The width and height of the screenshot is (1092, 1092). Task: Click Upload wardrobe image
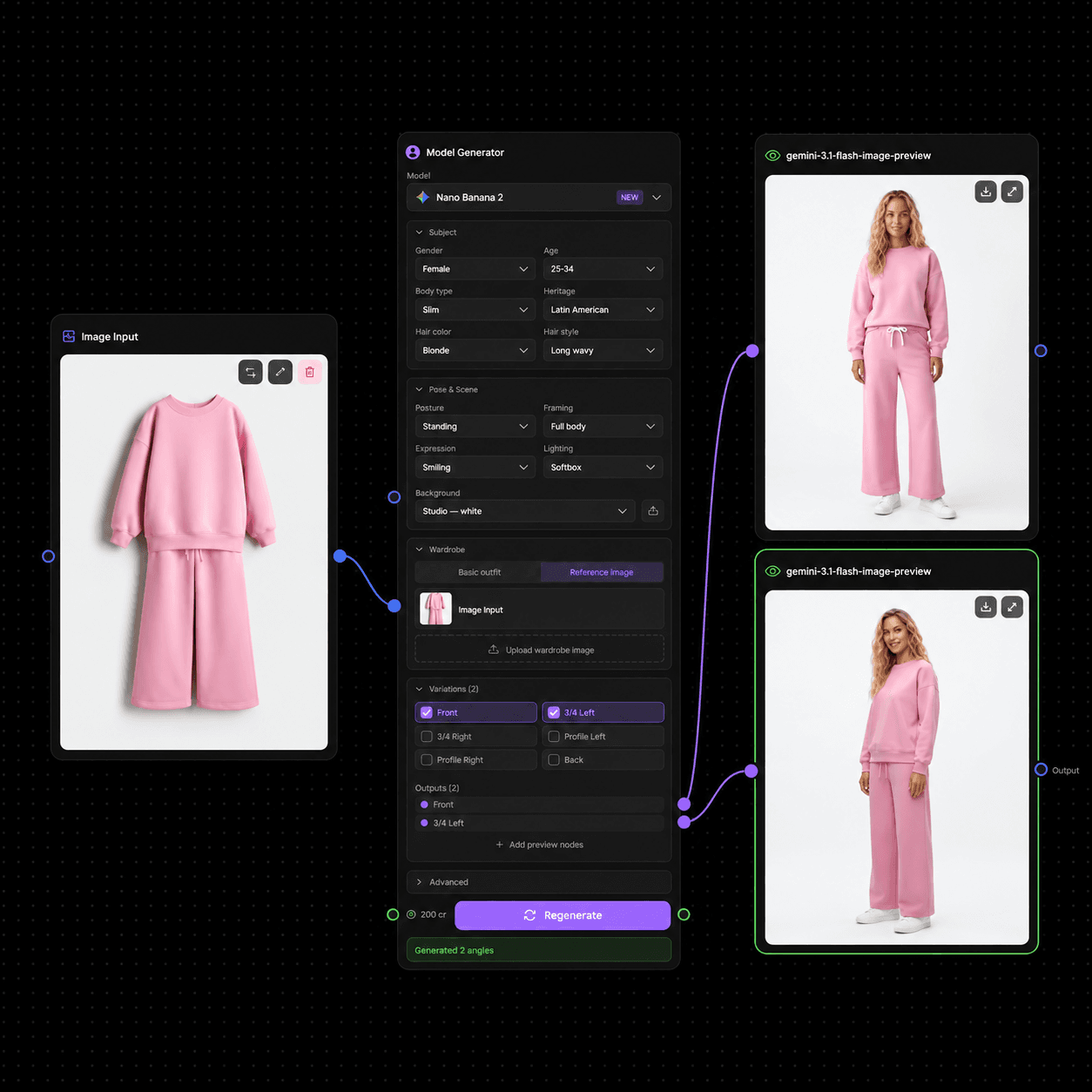540,650
